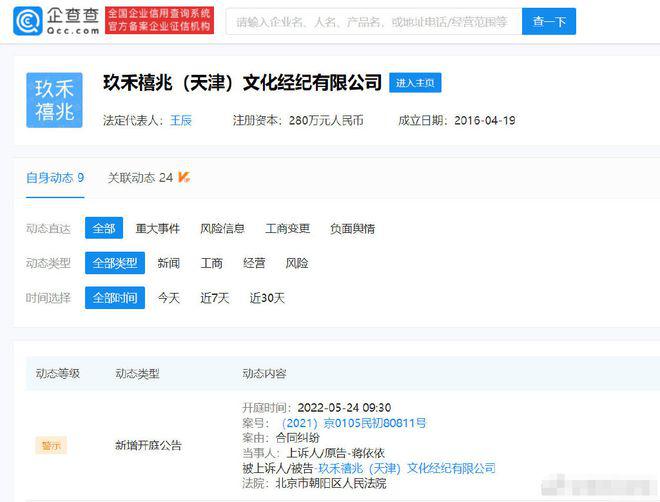Click the 新增开庭公告 type text

(148, 445)
